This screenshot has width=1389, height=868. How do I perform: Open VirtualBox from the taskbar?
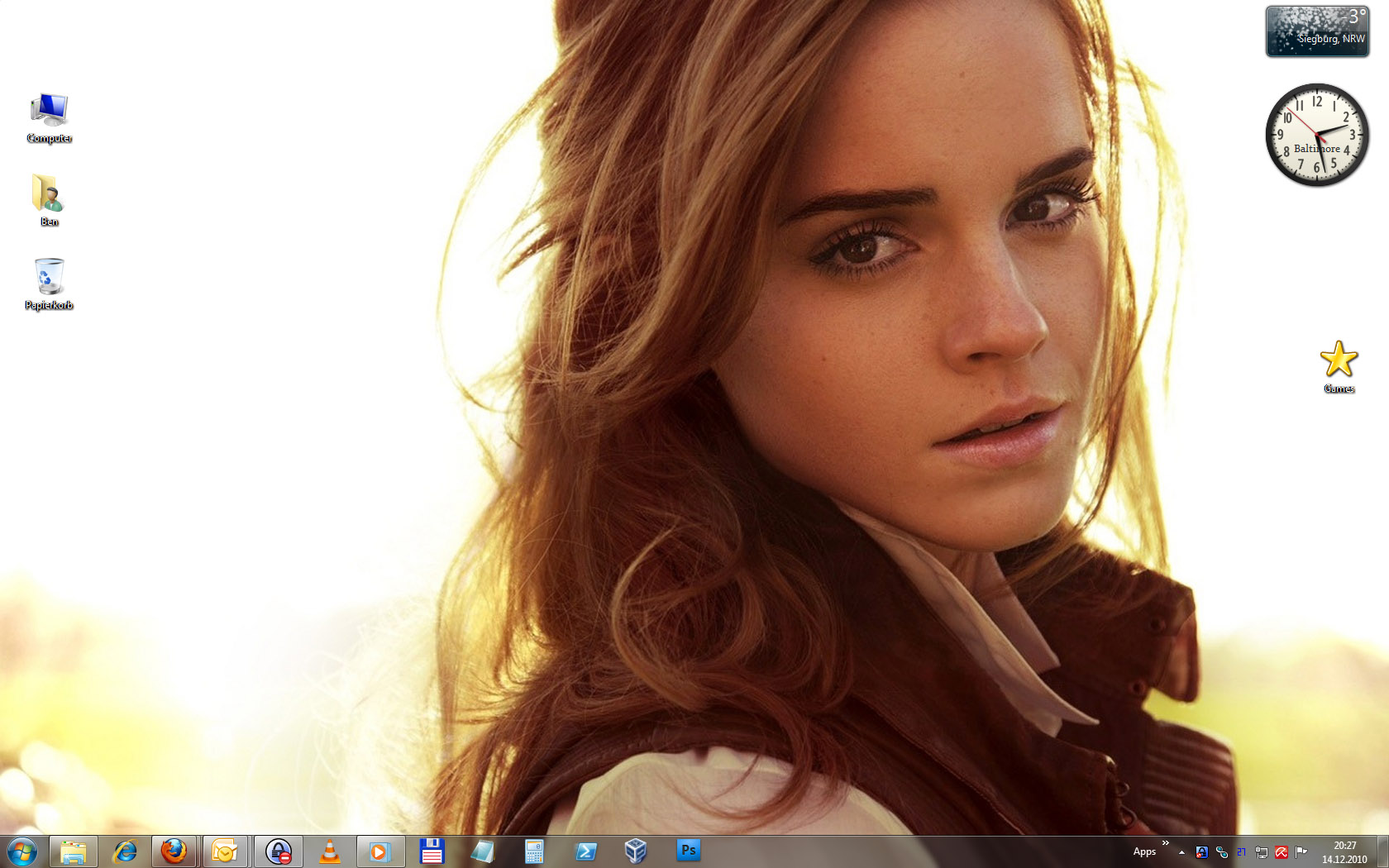tap(636, 851)
